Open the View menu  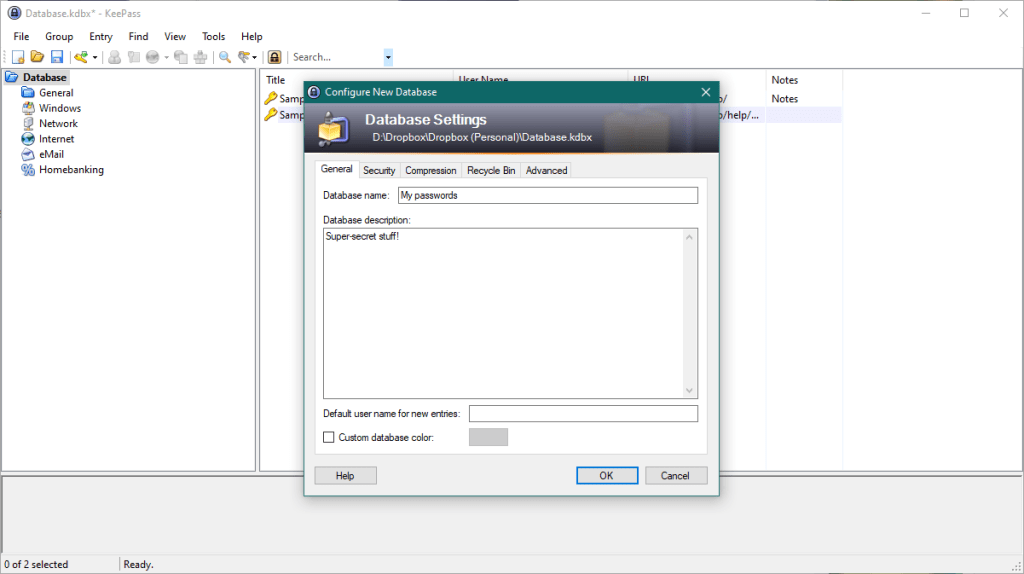(174, 37)
